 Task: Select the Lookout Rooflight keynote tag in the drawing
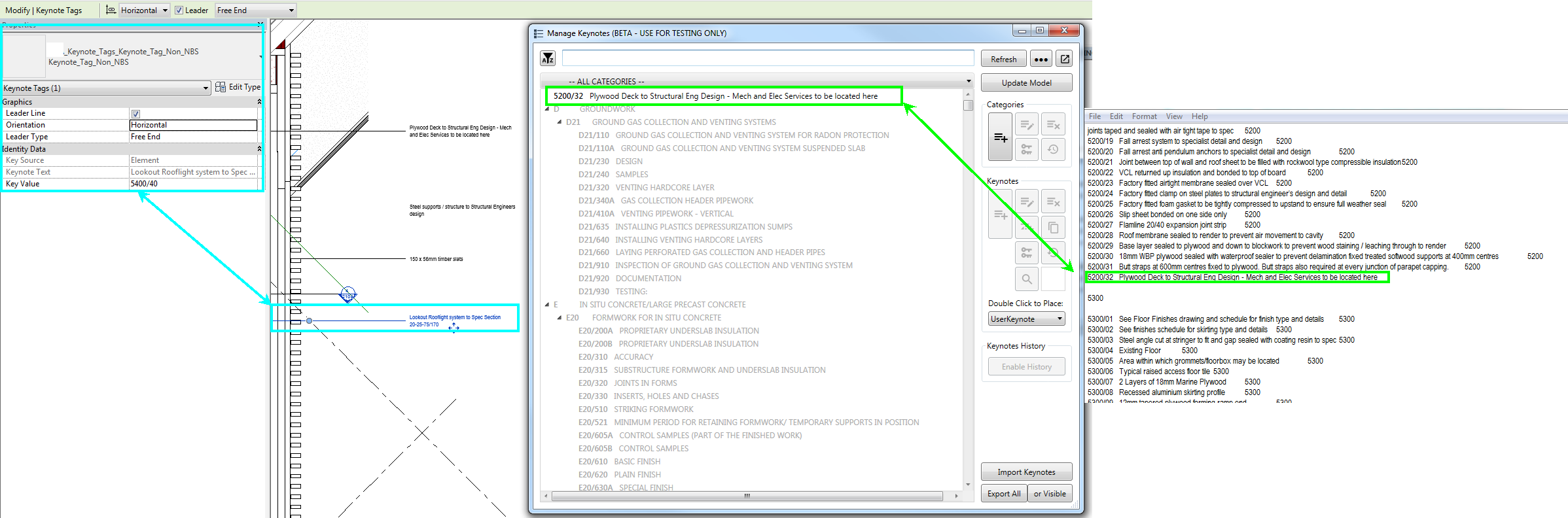(455, 320)
